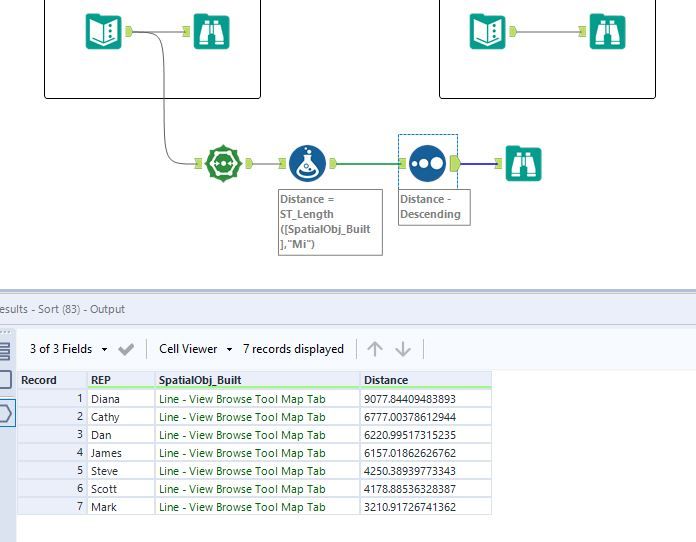Click the input anchor of final Browse tool
Image resolution: width=696 pixels, height=542 pixels.
tap(498, 163)
